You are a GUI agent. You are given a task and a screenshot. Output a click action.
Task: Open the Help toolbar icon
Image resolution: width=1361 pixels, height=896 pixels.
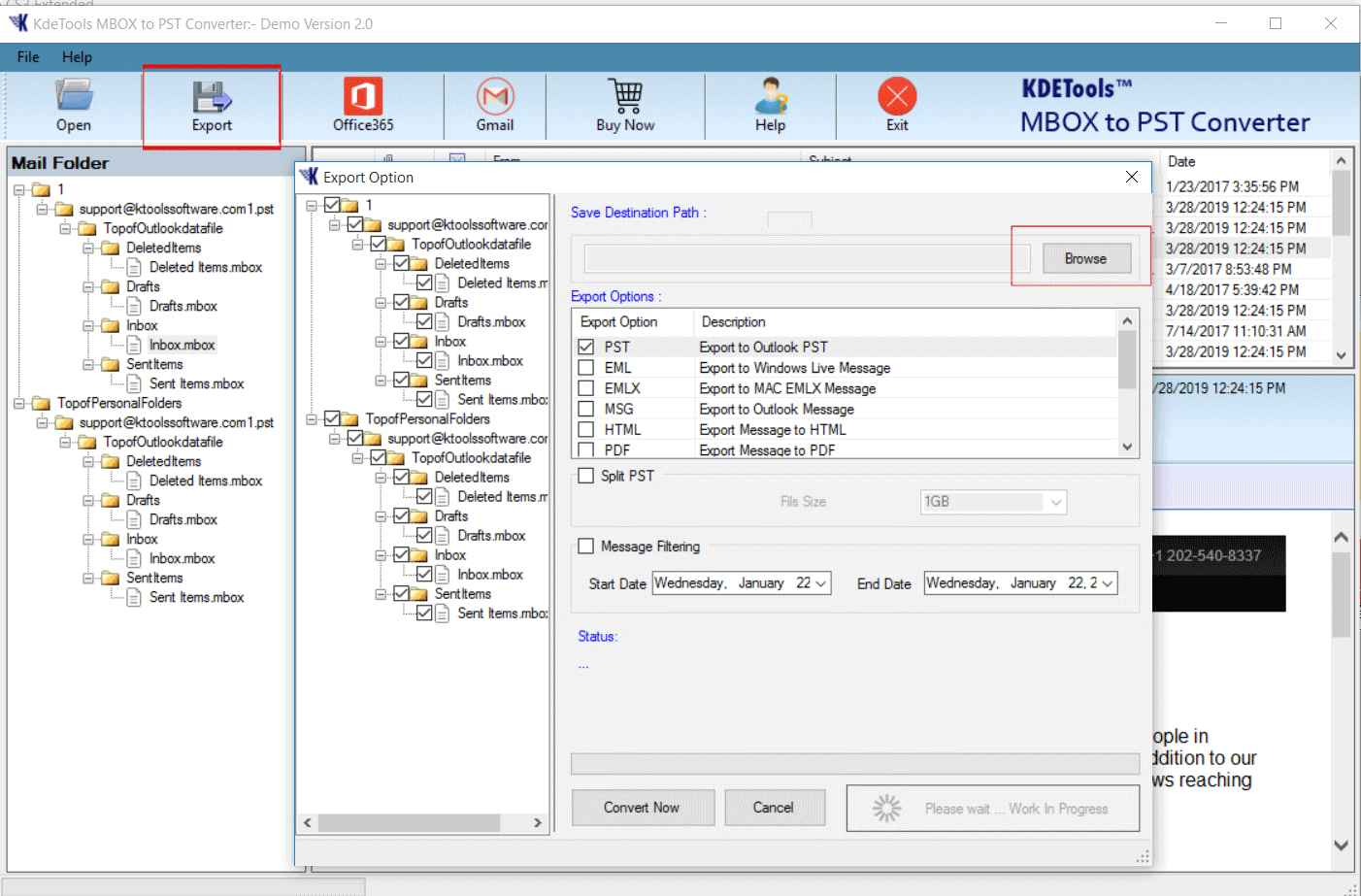pos(771,96)
